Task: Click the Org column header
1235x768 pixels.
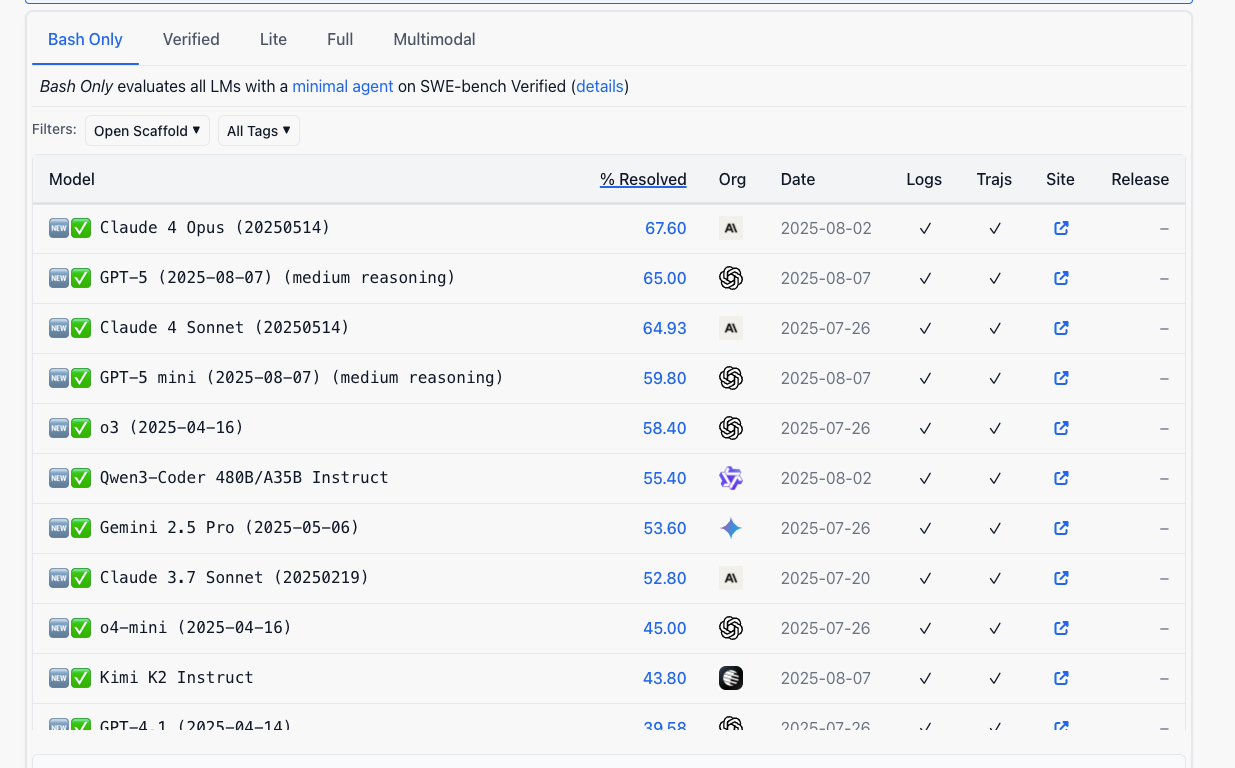Action: click(x=732, y=180)
